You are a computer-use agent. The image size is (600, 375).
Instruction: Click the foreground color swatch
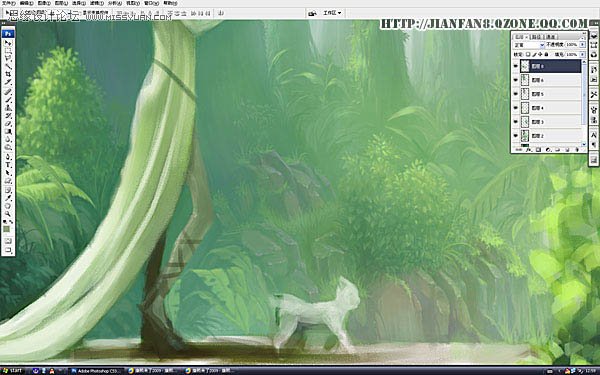(7, 229)
